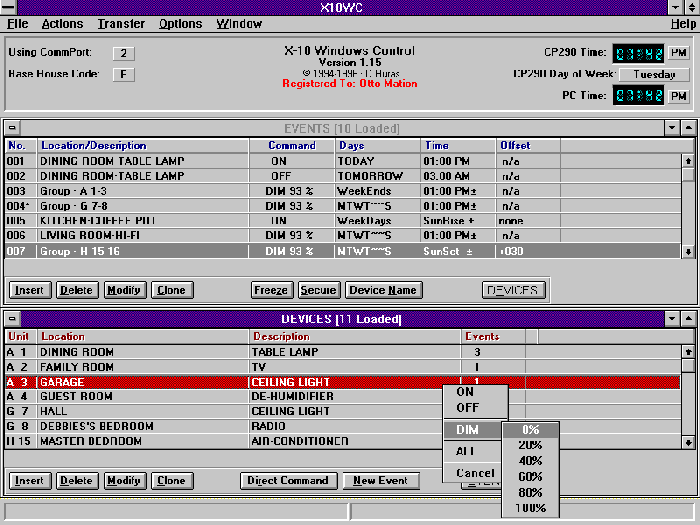Select event 001 DINING ROOM TABLE LAMP ON

pyautogui.click(x=343, y=161)
